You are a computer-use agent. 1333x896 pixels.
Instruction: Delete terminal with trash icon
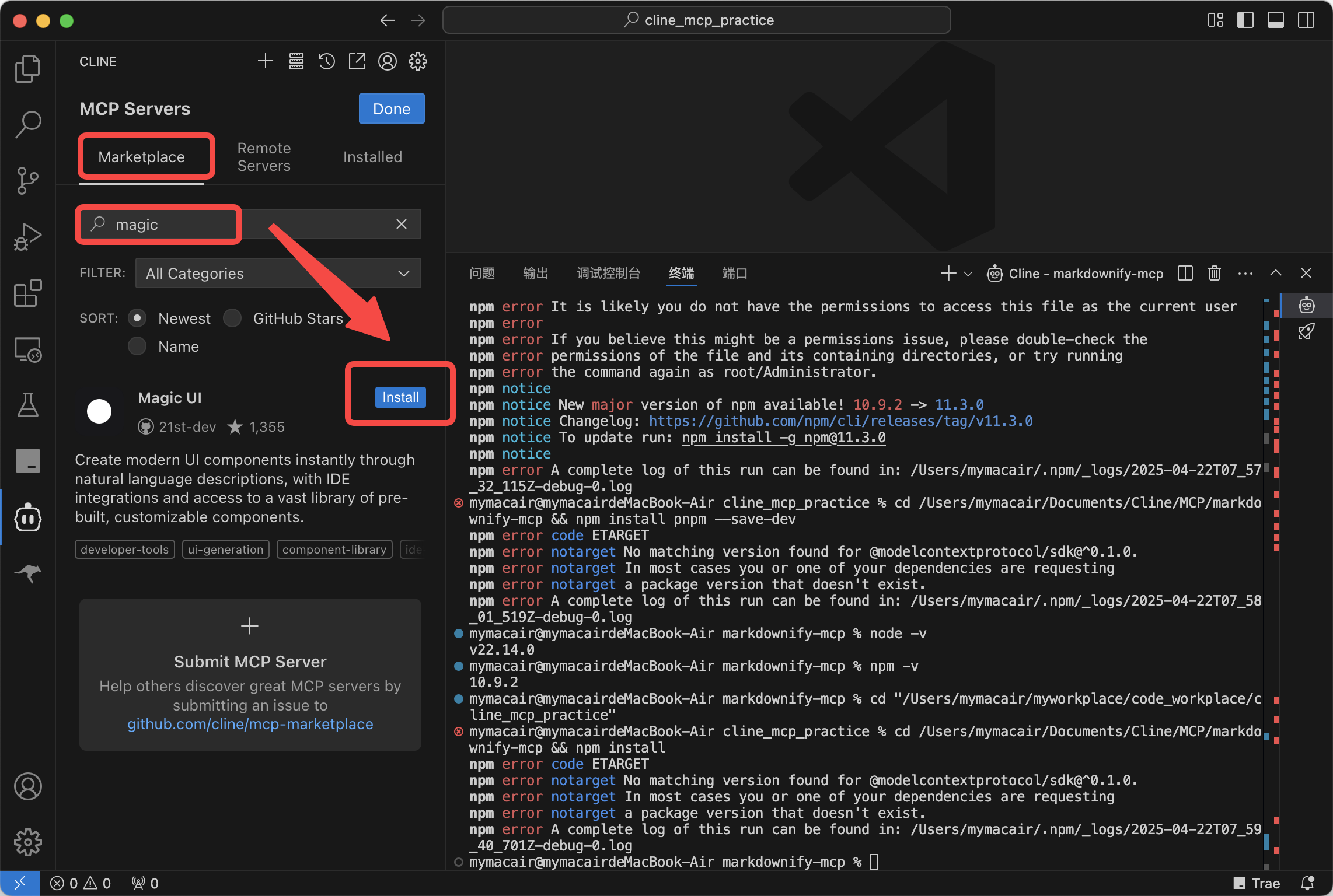[x=1214, y=274]
